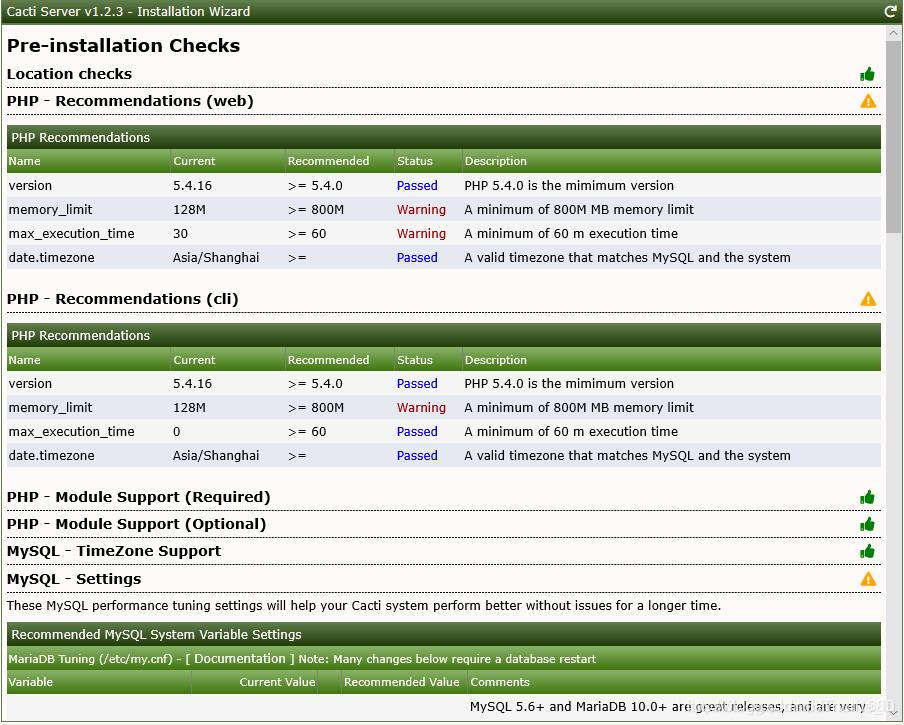904x725 pixels.
Task: Collapse the MySQL - Settings section
Action: point(74,579)
